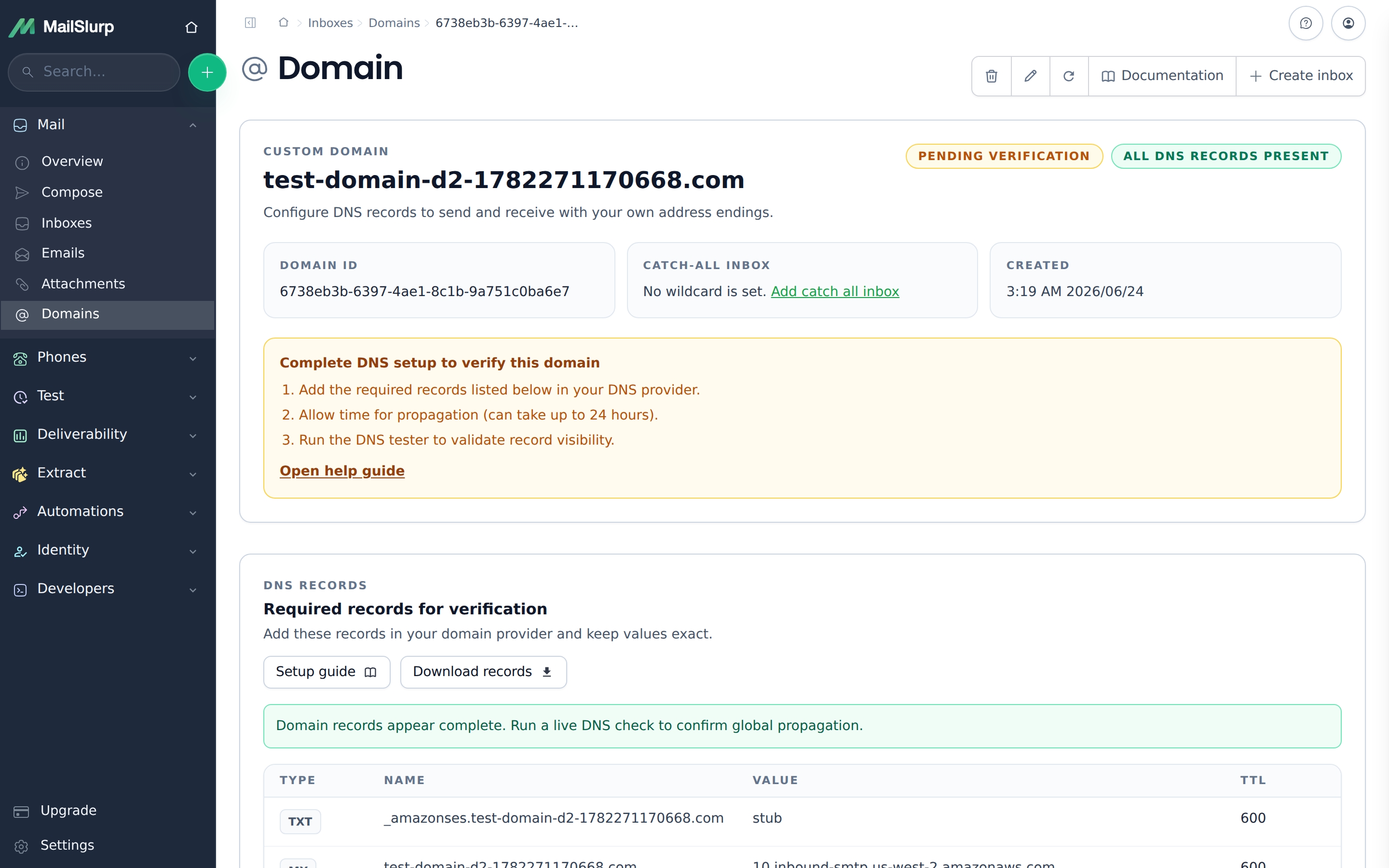Click the breadcrumb domain ID 6738eb3b-6397-4ae1
The image size is (1389, 868).
coord(506,23)
